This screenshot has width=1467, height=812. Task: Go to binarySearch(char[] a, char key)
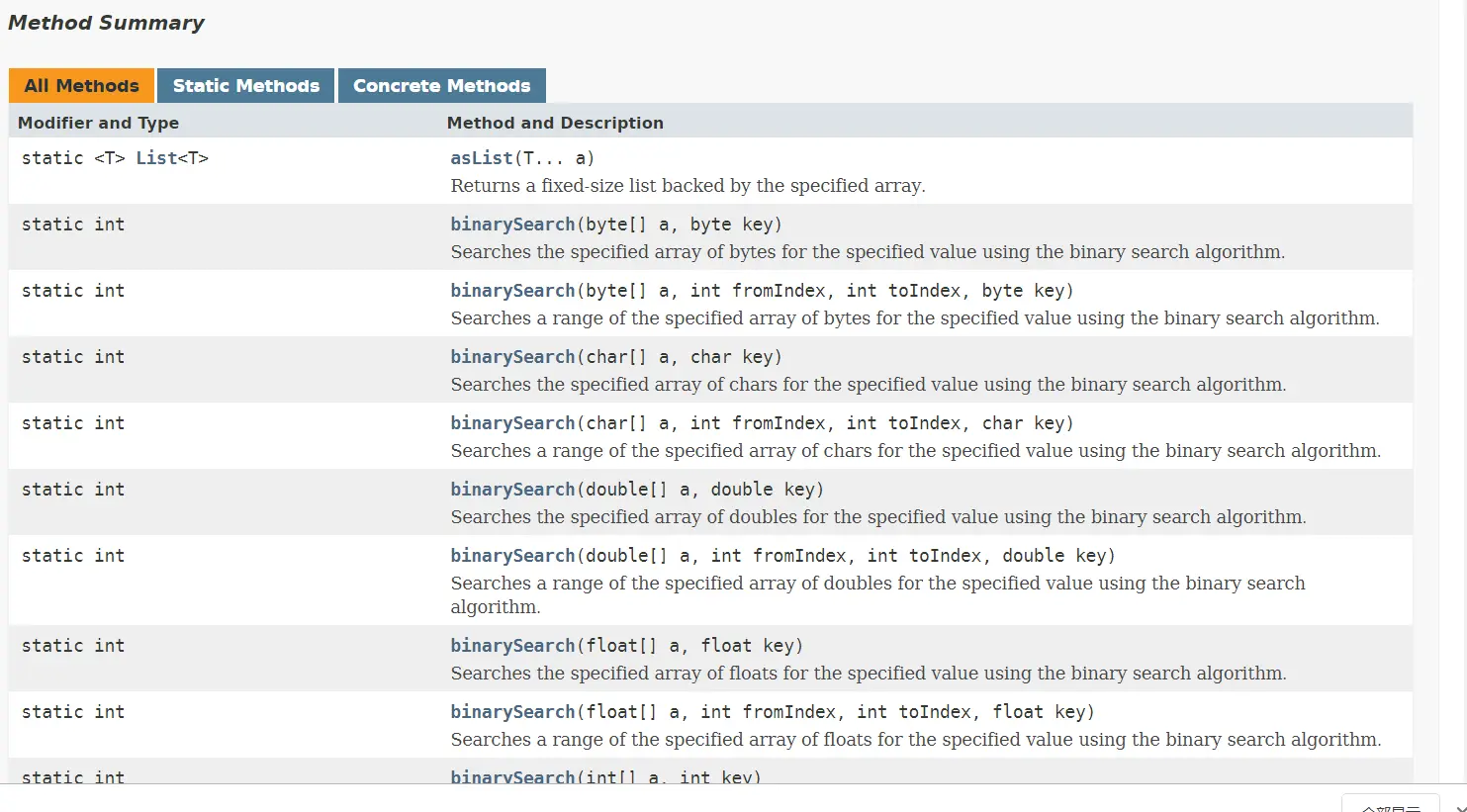[x=512, y=357]
